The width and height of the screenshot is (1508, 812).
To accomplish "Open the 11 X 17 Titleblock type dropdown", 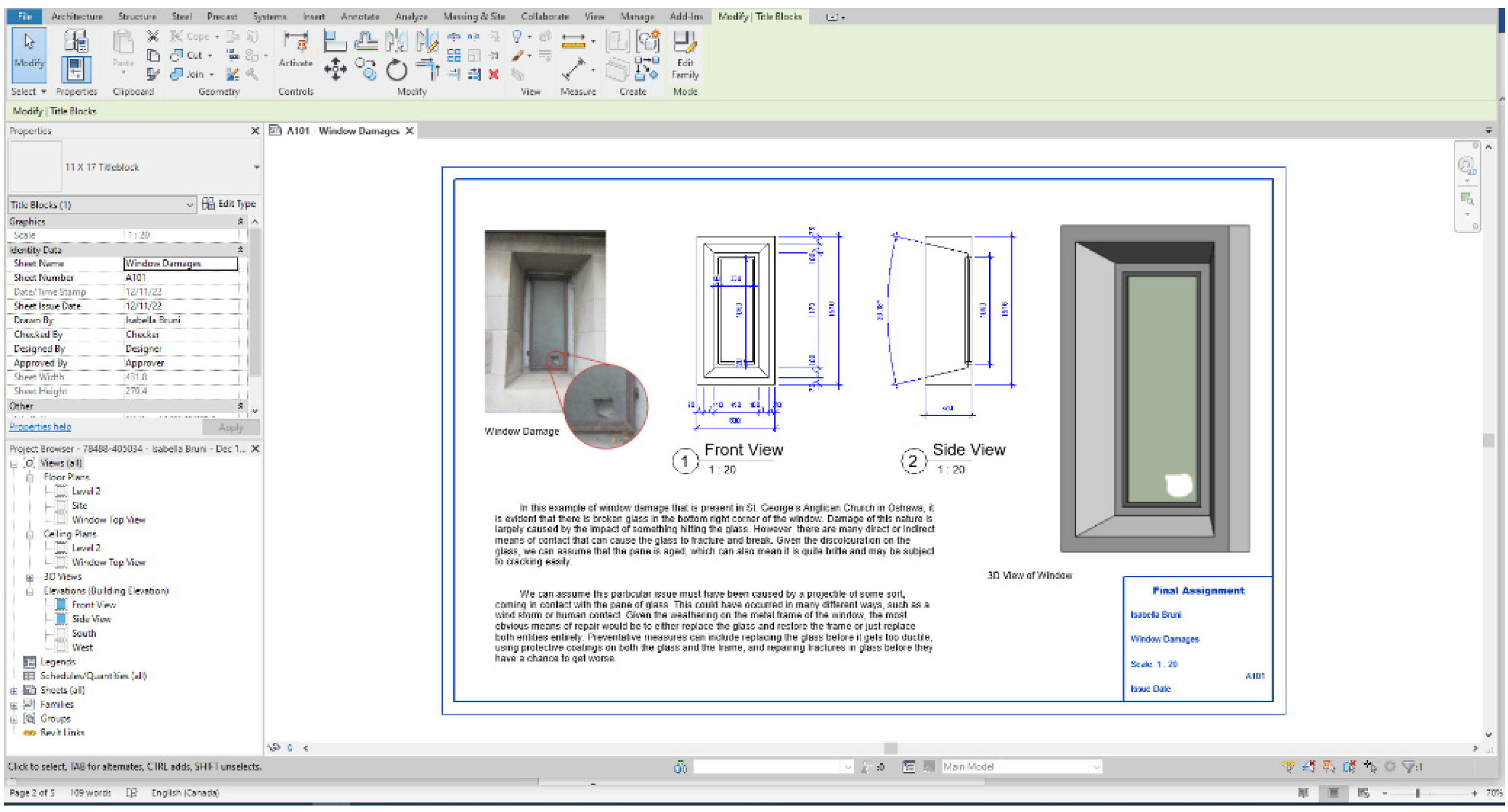I will [256, 167].
